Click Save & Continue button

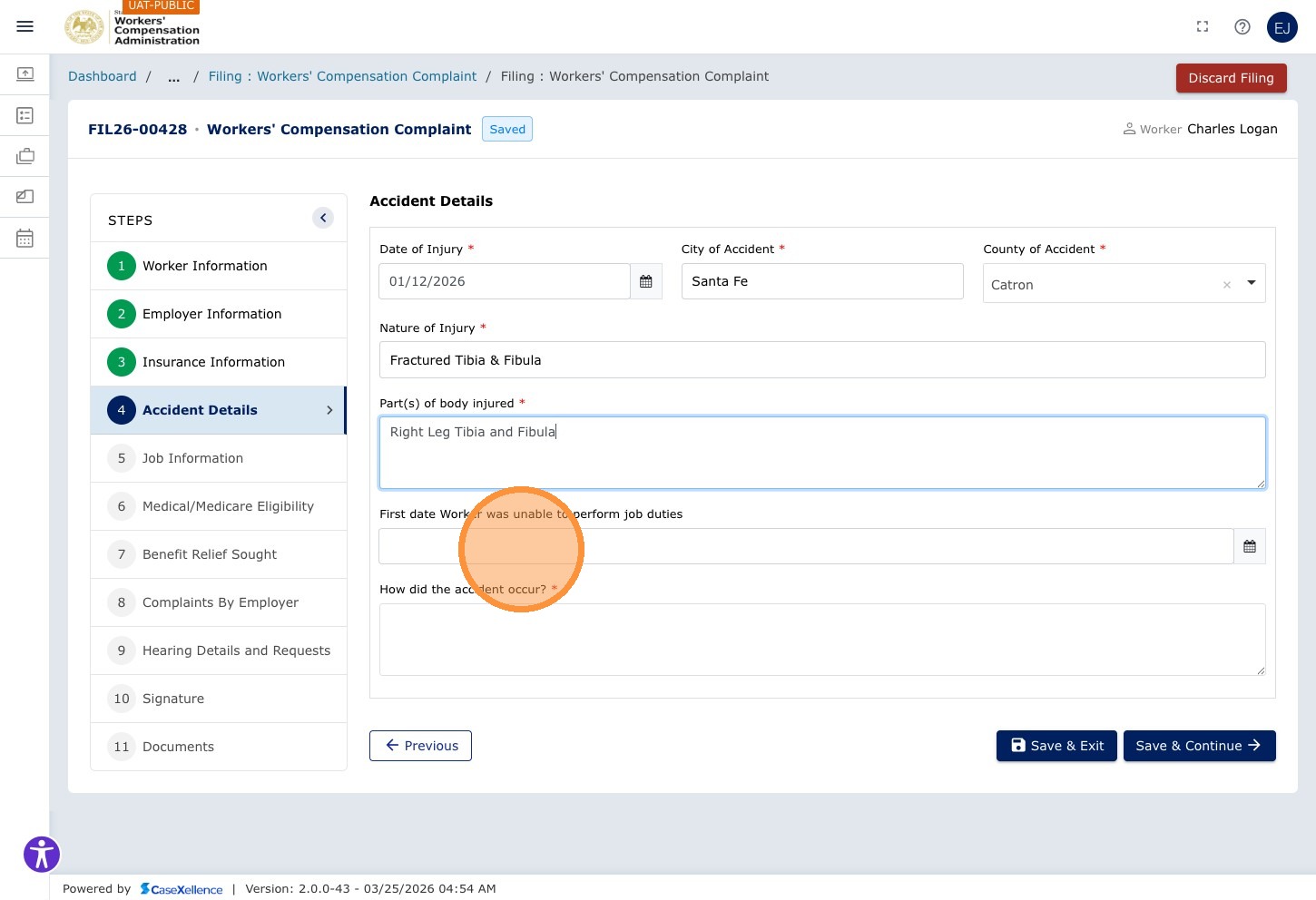point(1200,746)
